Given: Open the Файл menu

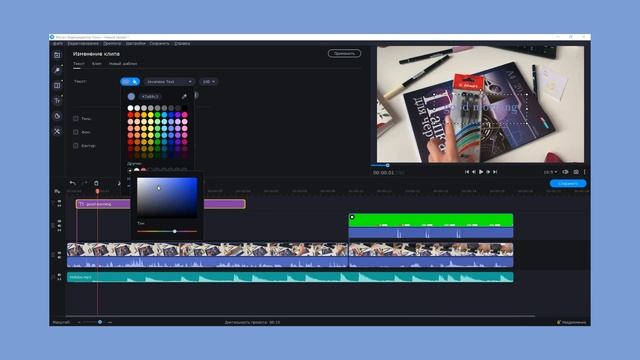Looking at the screenshot, I should (x=58, y=43).
